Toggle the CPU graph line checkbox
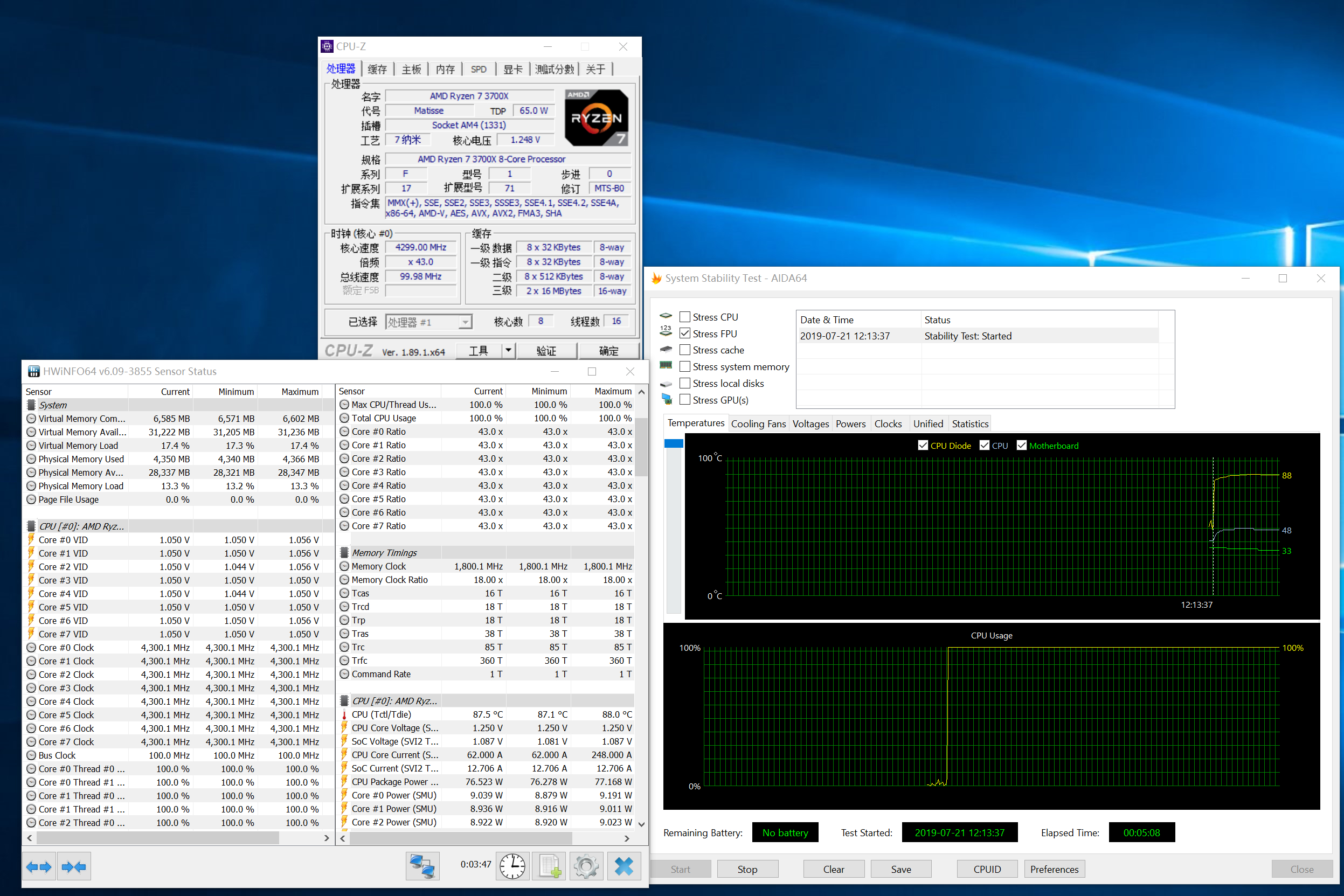Screen dimensions: 1344x896 tap(984, 445)
